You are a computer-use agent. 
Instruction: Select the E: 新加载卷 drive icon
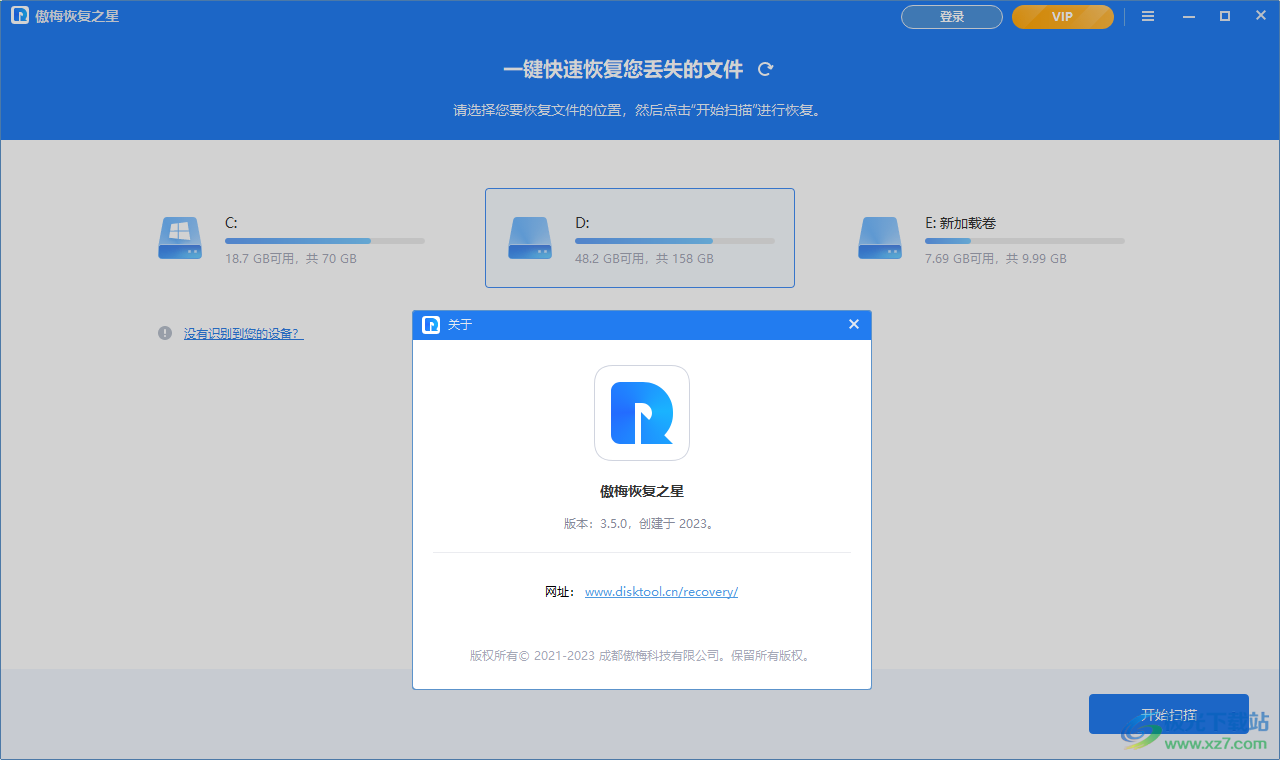pos(880,238)
